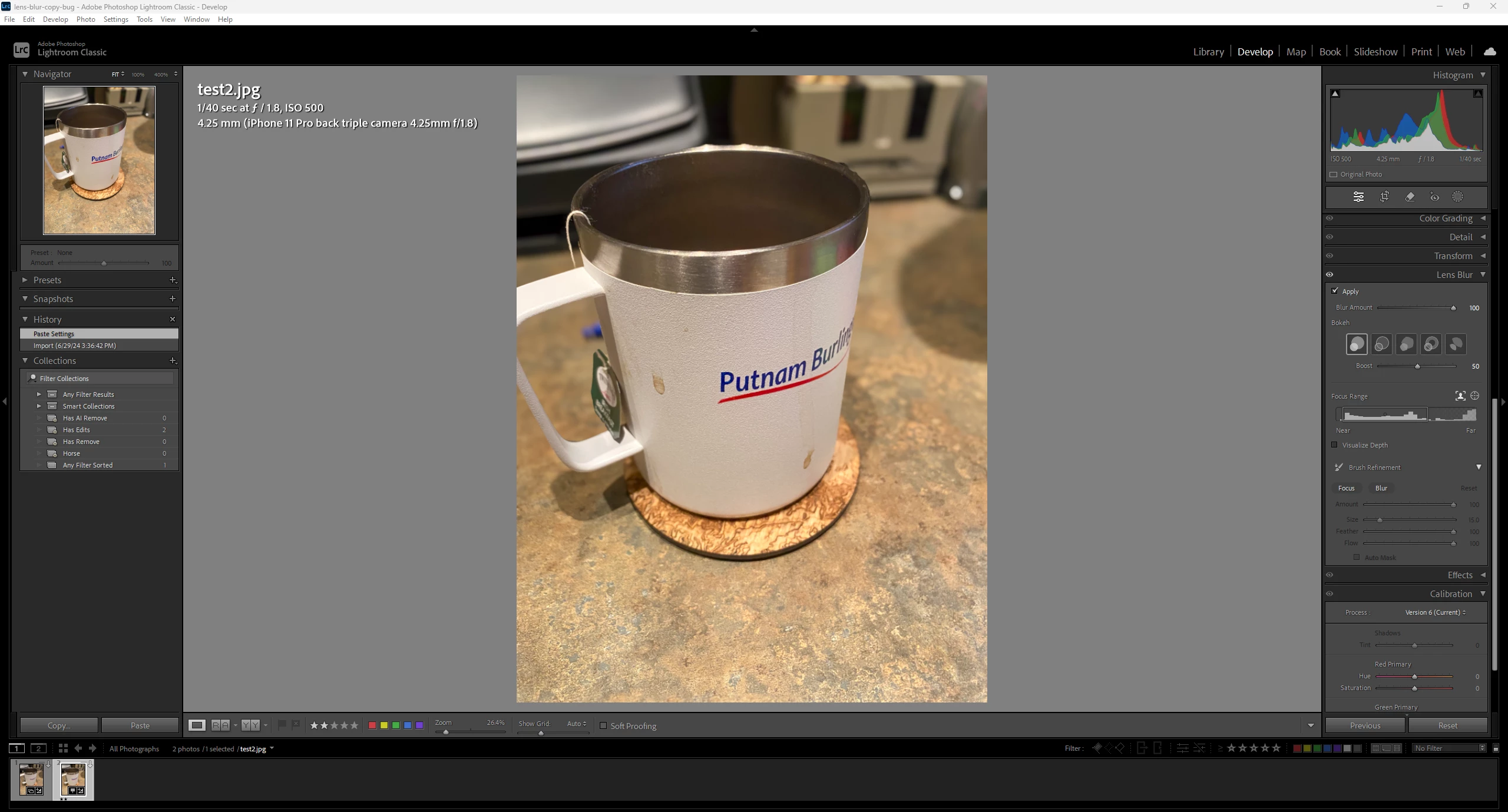
Task: Click the Grid view icon in filmstrip bar
Action: tap(63, 748)
